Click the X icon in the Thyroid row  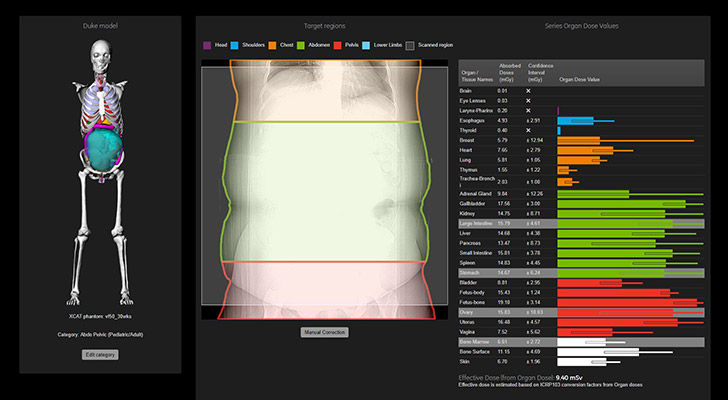pos(528,130)
